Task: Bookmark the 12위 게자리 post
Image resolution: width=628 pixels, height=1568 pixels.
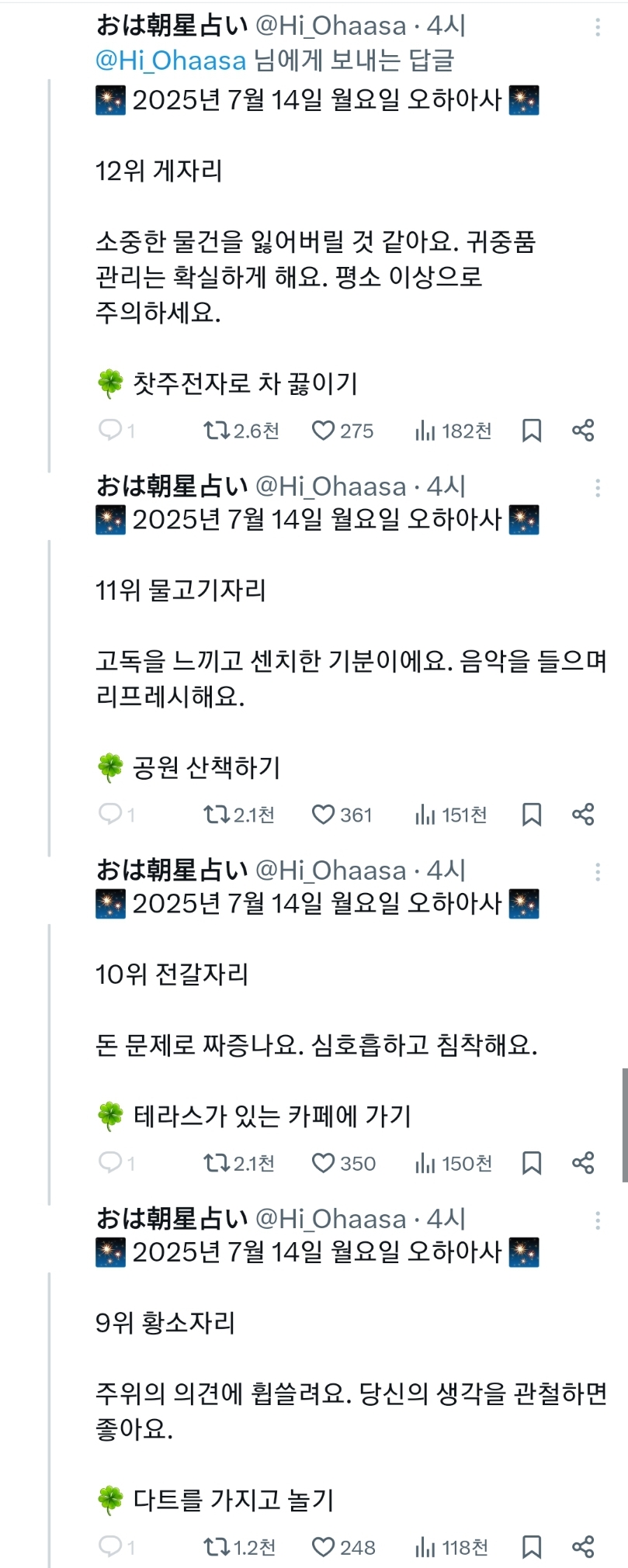Action: point(532,431)
